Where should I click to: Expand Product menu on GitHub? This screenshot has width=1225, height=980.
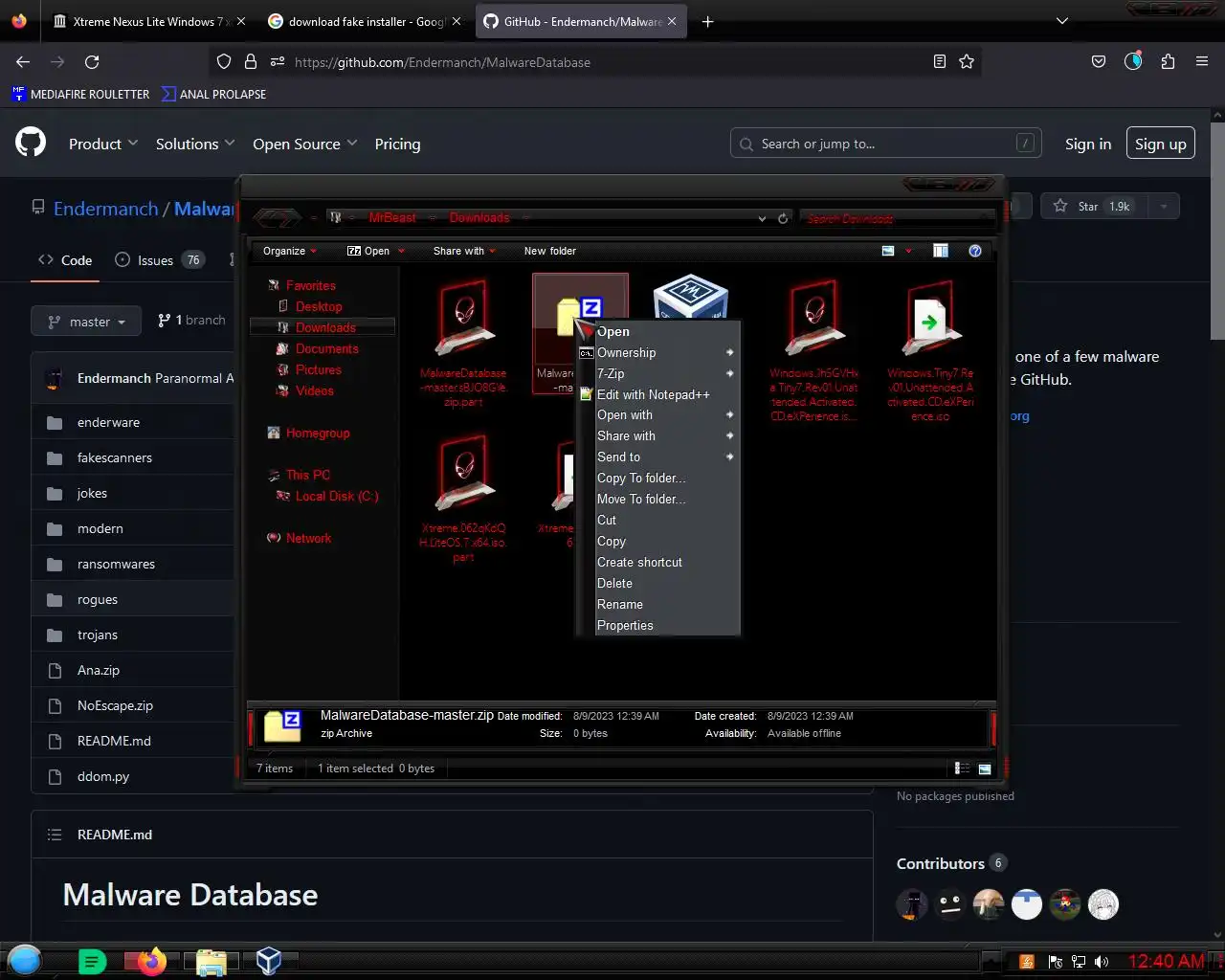tap(103, 144)
